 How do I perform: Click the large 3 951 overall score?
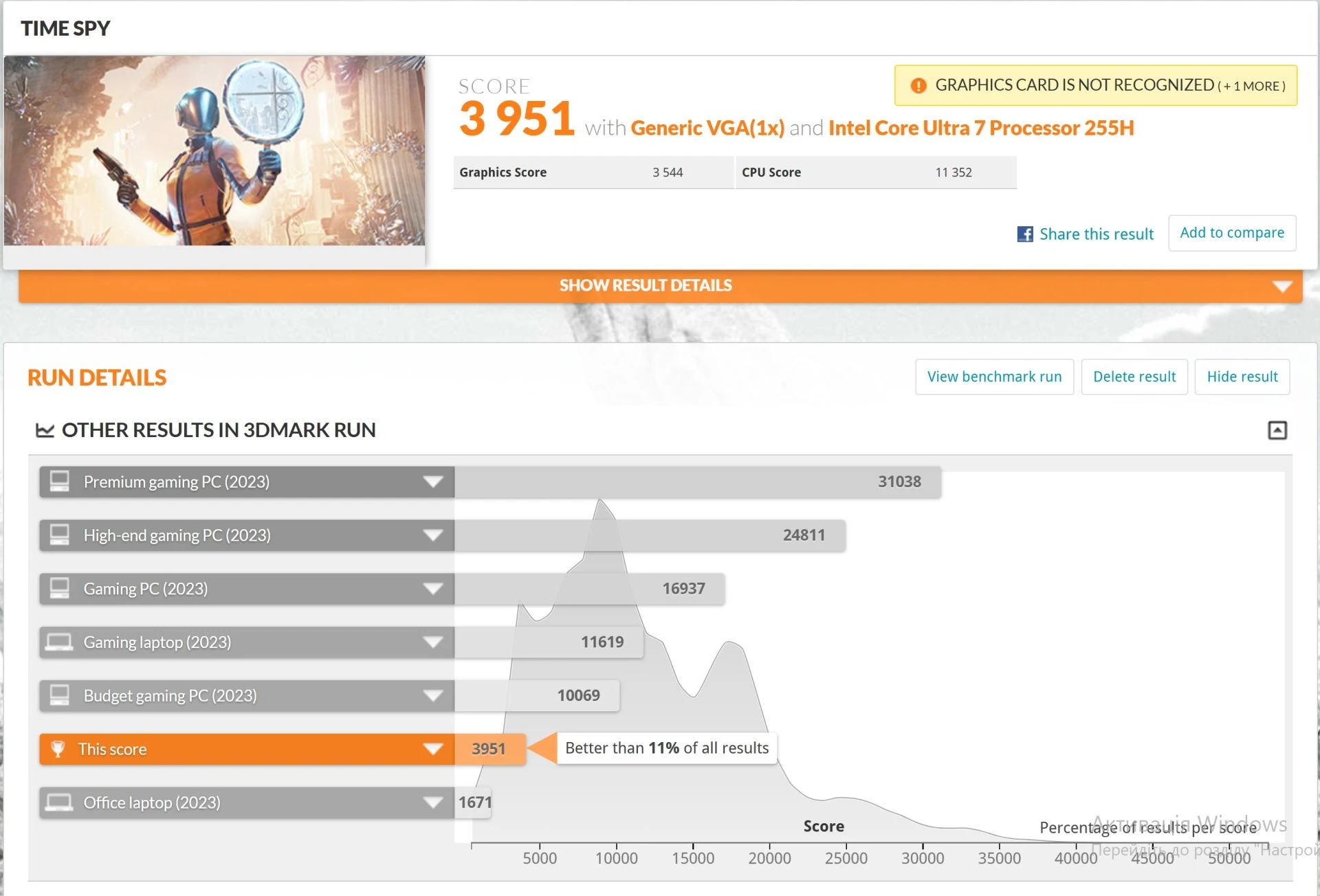coord(517,119)
